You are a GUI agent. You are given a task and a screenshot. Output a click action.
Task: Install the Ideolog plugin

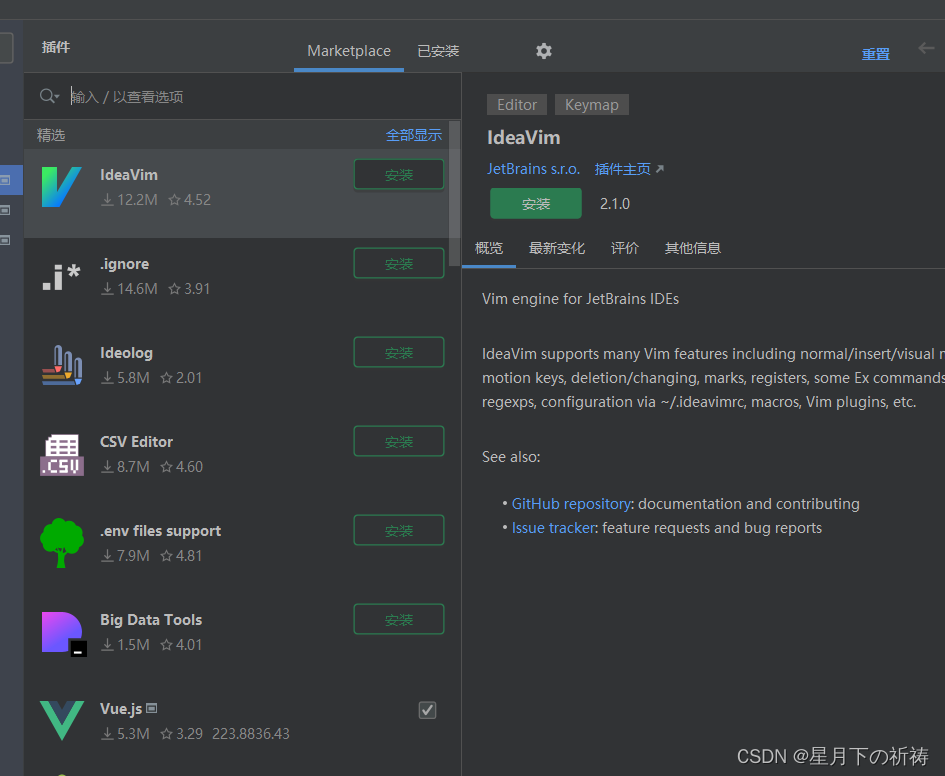pos(399,352)
